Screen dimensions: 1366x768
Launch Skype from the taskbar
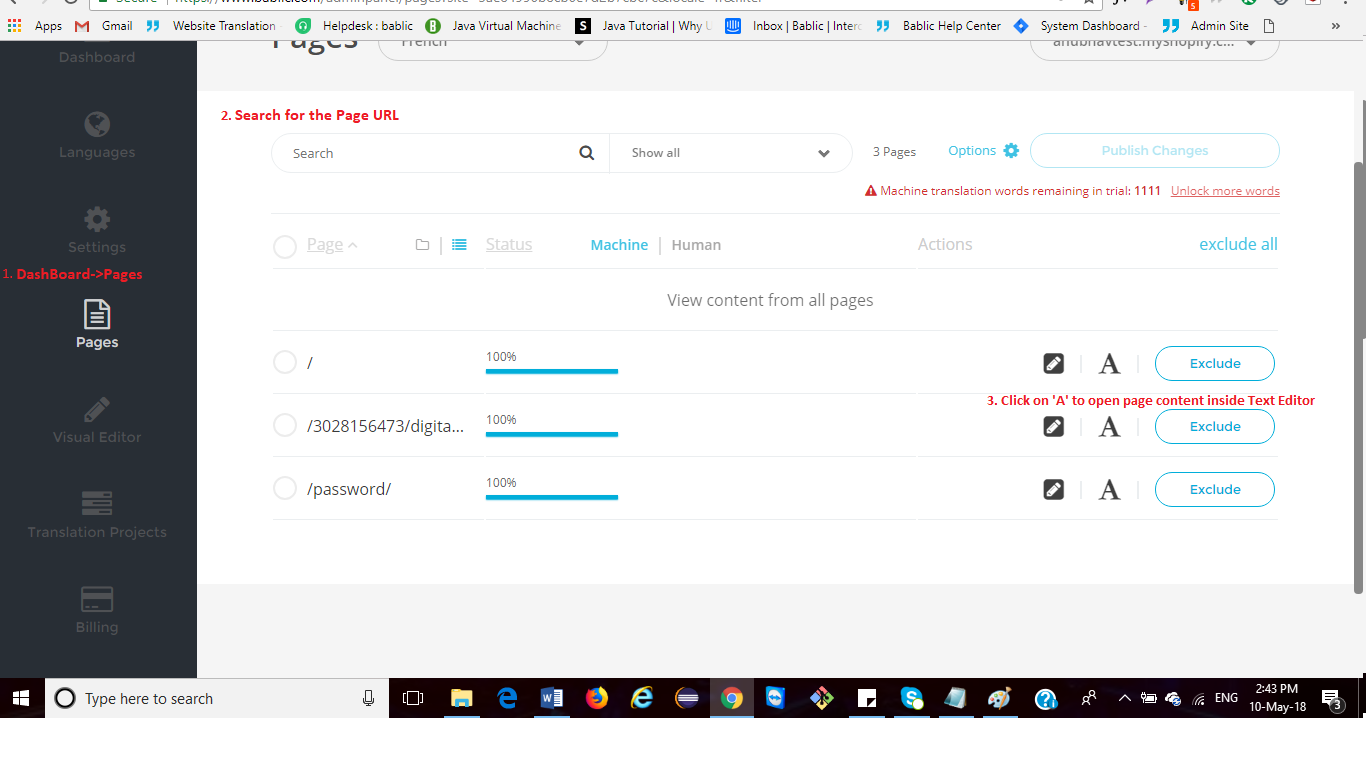click(x=910, y=698)
